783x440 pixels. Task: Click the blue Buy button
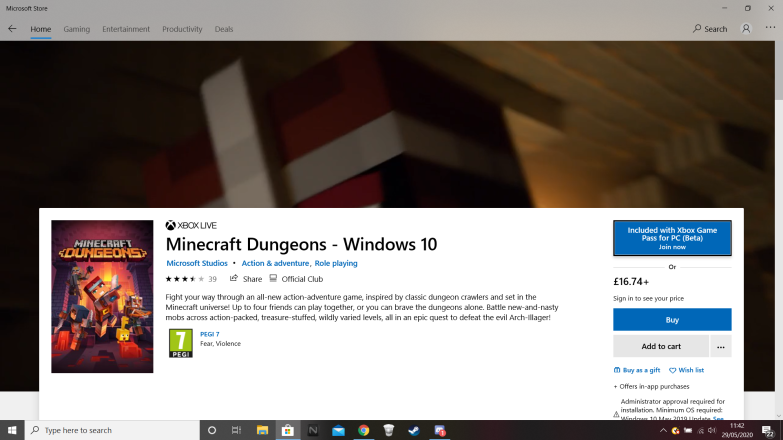[672, 320]
